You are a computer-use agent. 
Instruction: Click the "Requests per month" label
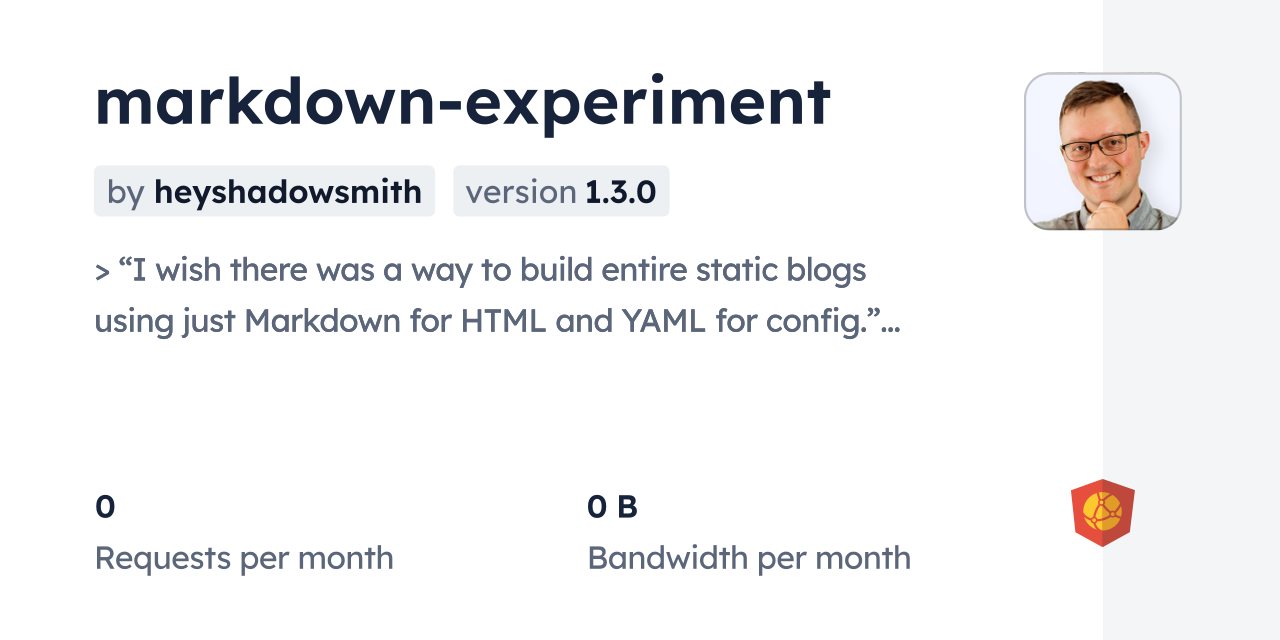coord(244,558)
